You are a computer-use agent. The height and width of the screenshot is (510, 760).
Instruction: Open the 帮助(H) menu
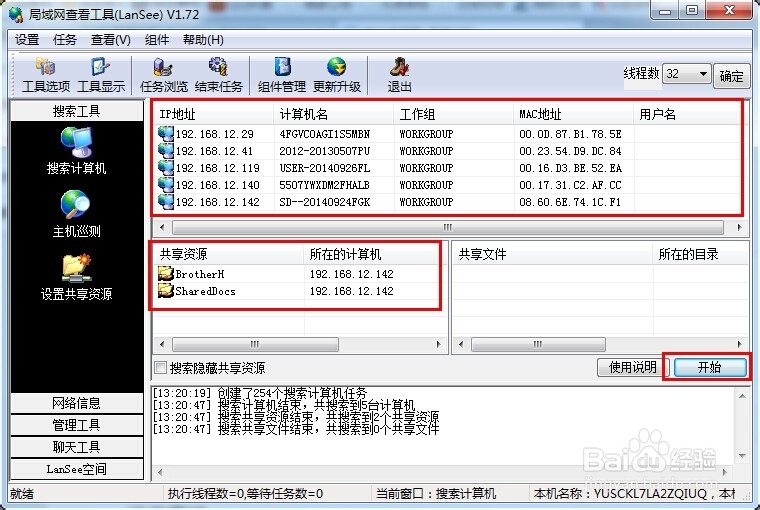point(203,40)
